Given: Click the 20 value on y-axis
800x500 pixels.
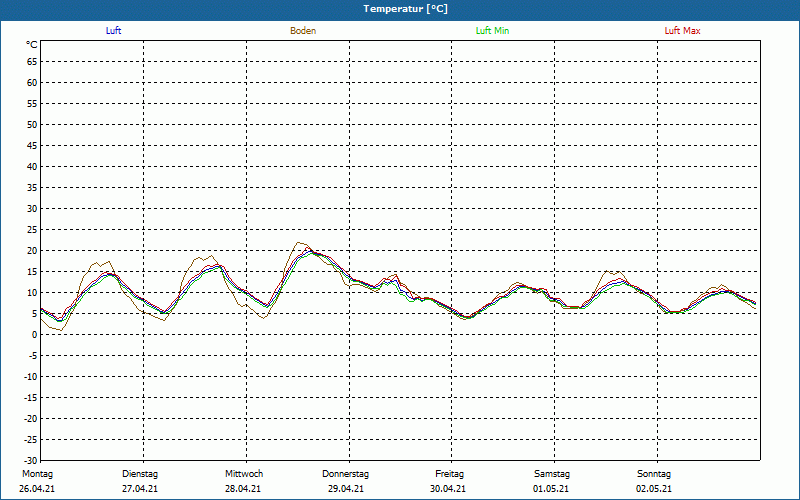Looking at the screenshot, I should [x=32, y=251].
